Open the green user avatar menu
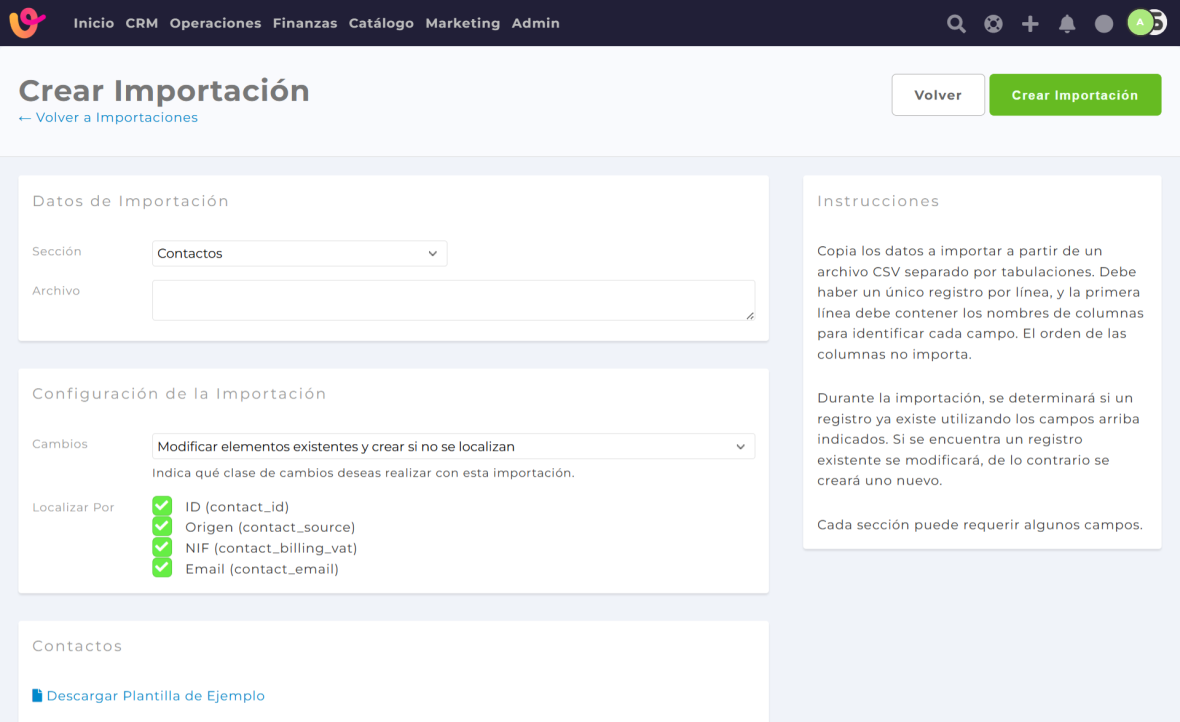This screenshot has width=1180, height=722. [1140, 22]
